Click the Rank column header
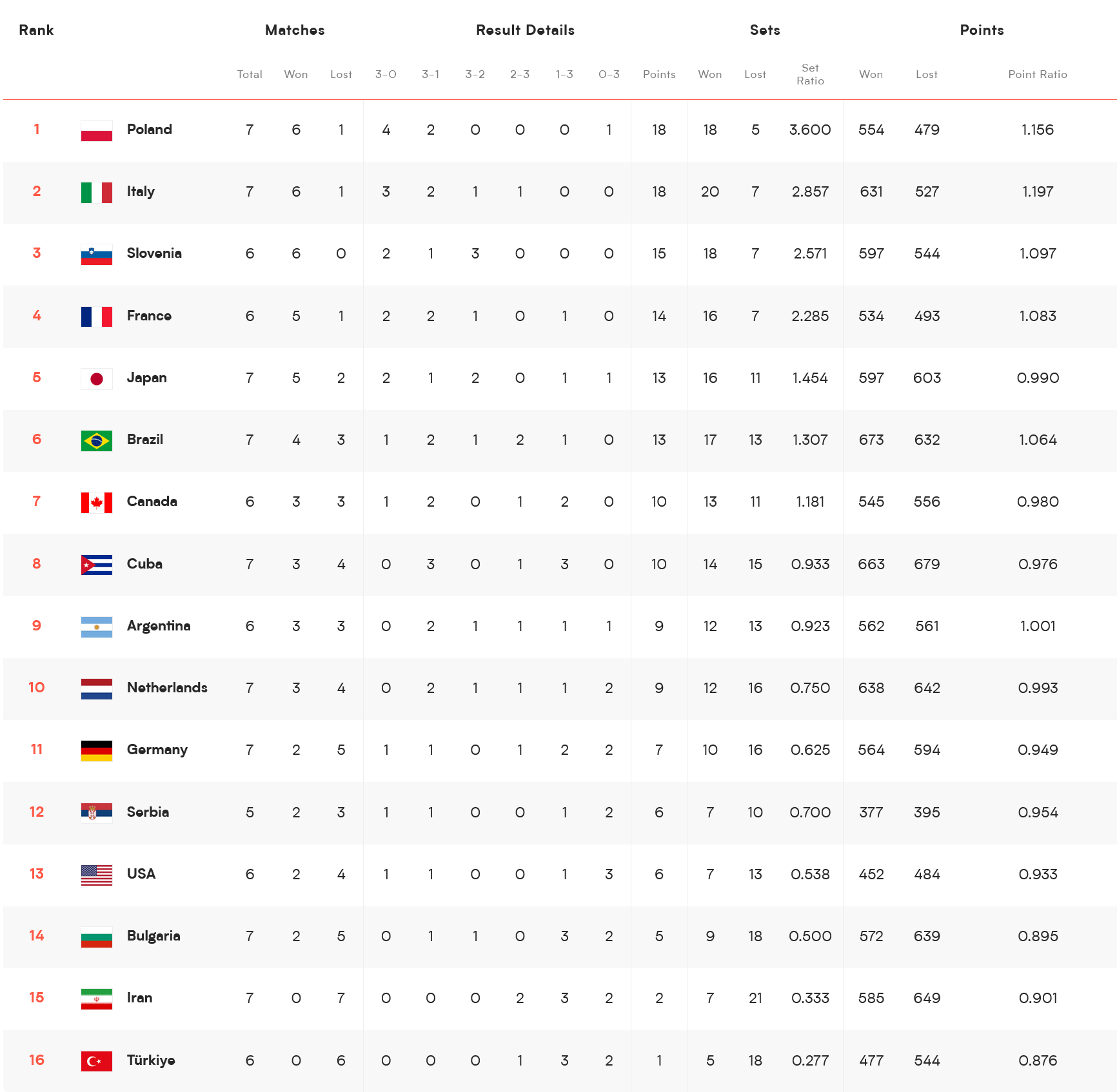 (x=36, y=30)
